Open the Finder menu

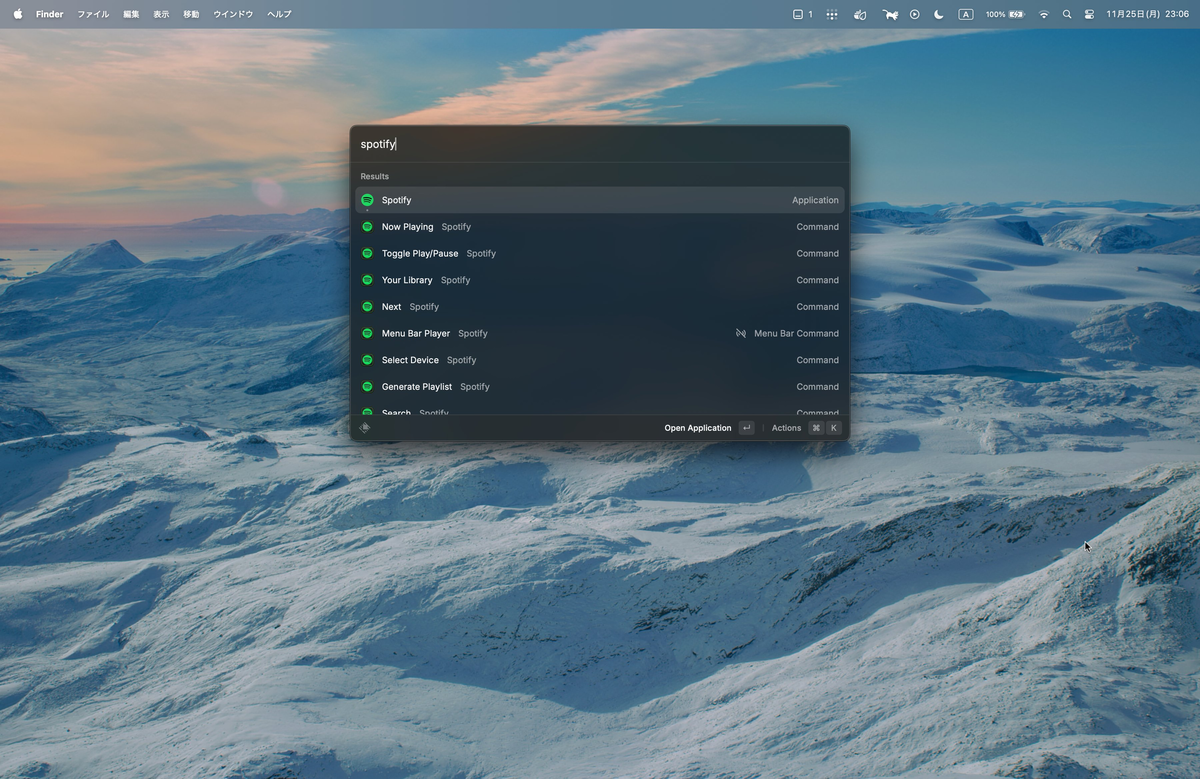[x=49, y=14]
